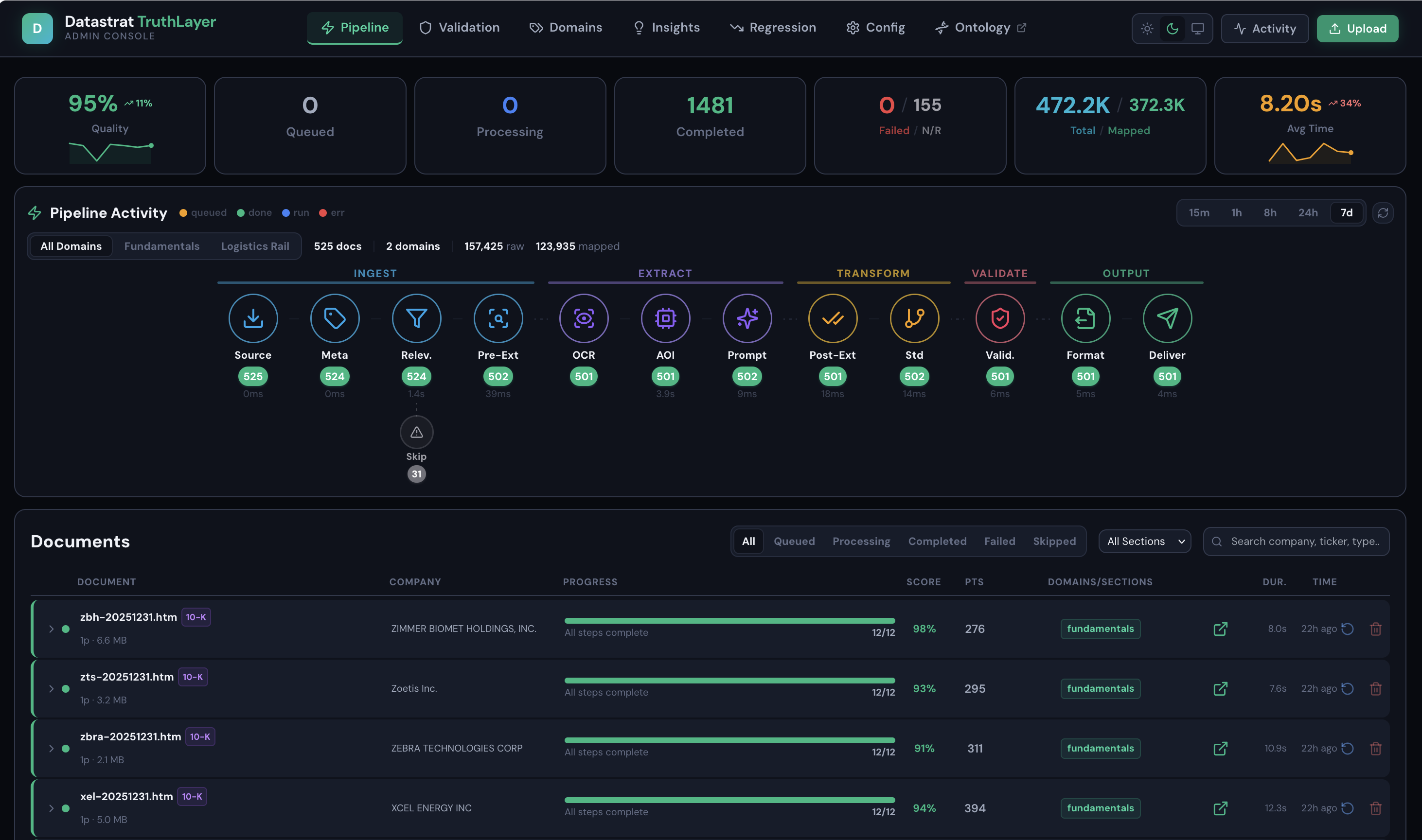Select the Relev. filter stage icon
This screenshot has width=1422, height=840.
pyautogui.click(x=416, y=318)
